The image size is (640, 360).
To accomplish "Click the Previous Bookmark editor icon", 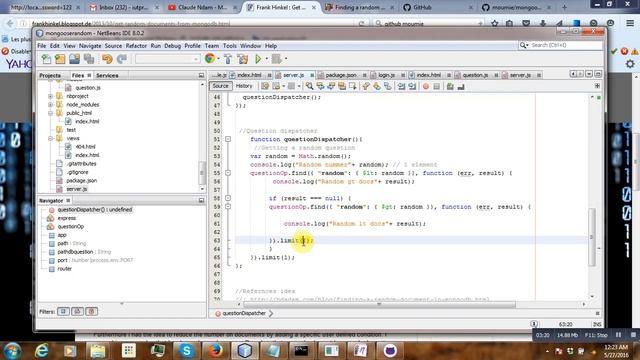I will (x=366, y=86).
